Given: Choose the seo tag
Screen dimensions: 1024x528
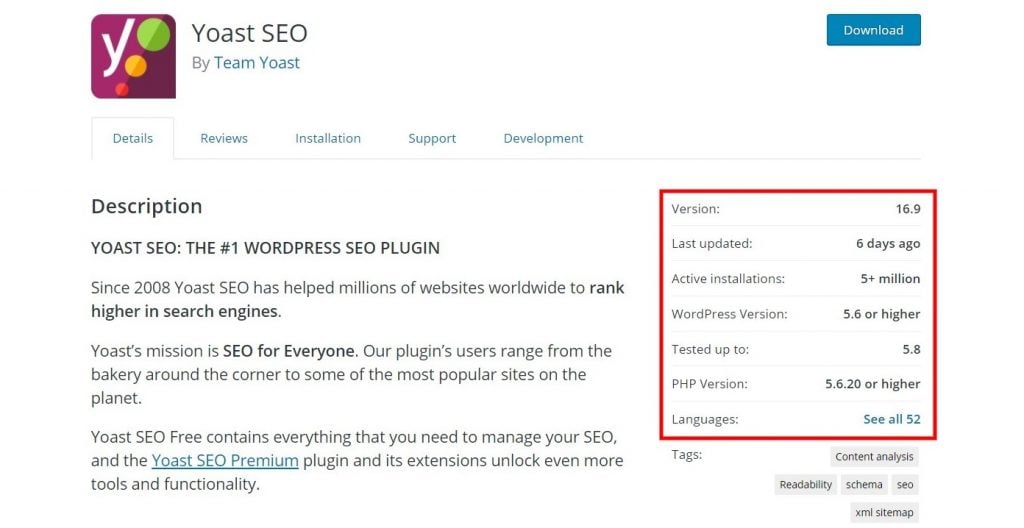Looking at the screenshot, I should (x=905, y=485).
